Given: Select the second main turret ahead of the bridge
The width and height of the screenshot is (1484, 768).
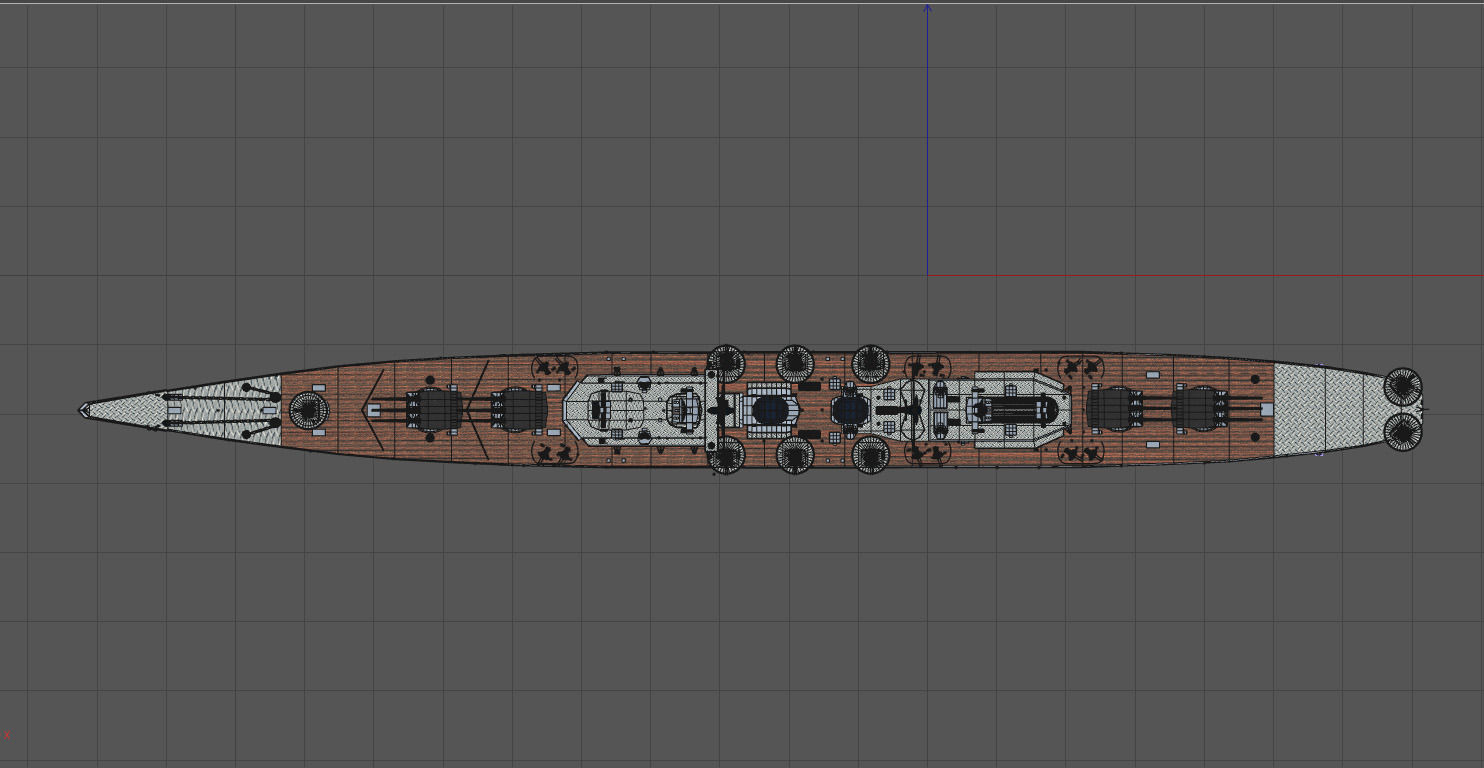Looking at the screenshot, I should click(519, 409).
